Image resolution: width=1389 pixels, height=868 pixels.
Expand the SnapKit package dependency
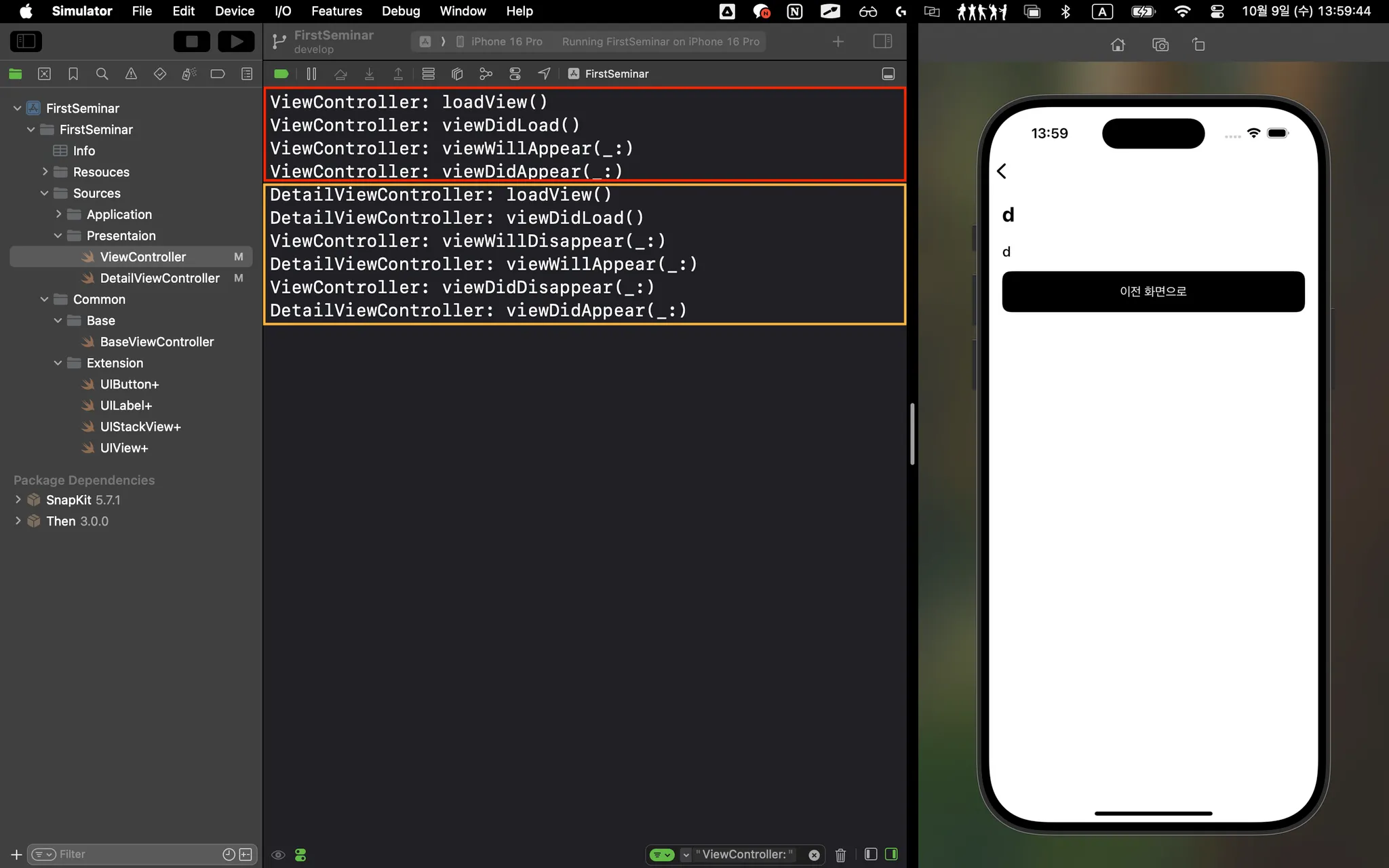click(18, 500)
